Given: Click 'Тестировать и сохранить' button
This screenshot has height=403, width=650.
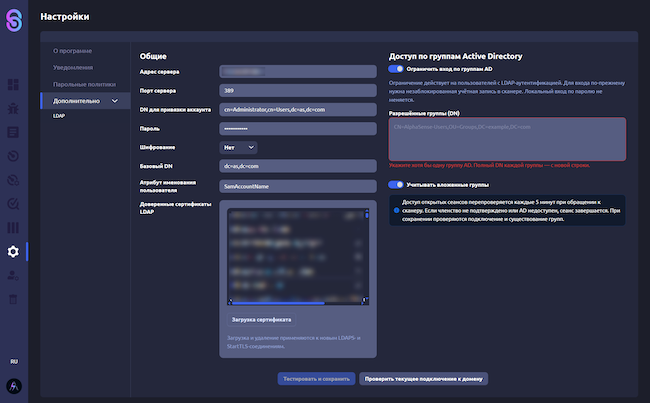Looking at the screenshot, I should pos(316,379).
